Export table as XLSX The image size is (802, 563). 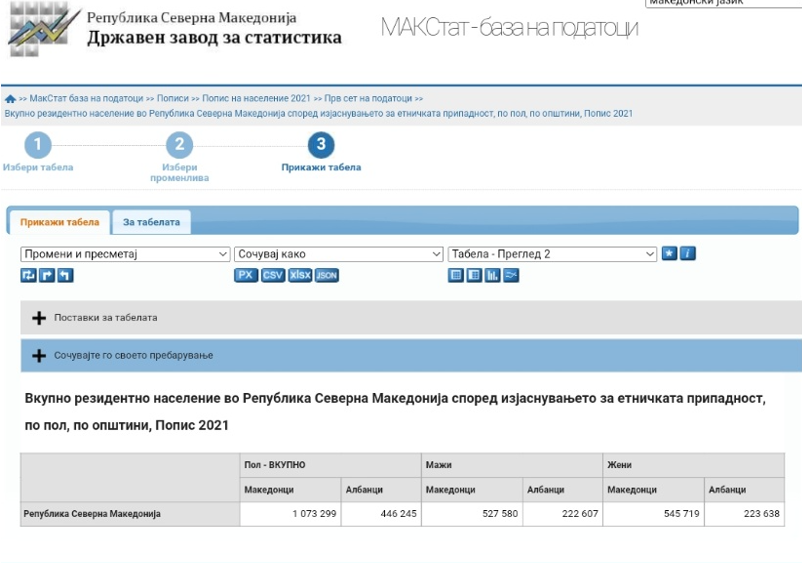[300, 276]
